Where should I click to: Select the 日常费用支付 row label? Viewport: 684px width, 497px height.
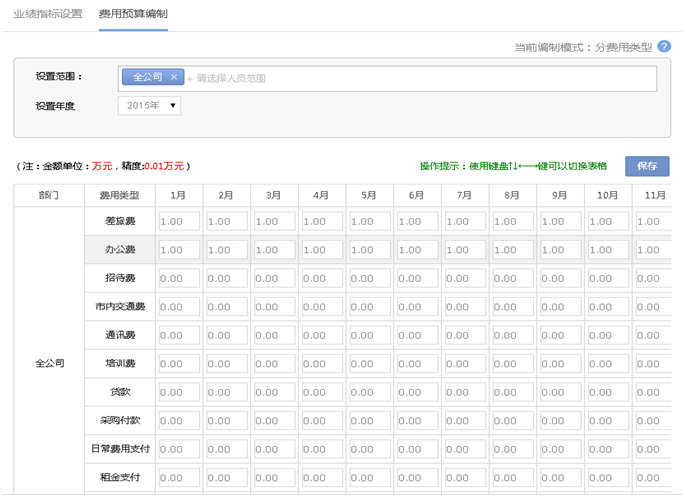pos(120,449)
